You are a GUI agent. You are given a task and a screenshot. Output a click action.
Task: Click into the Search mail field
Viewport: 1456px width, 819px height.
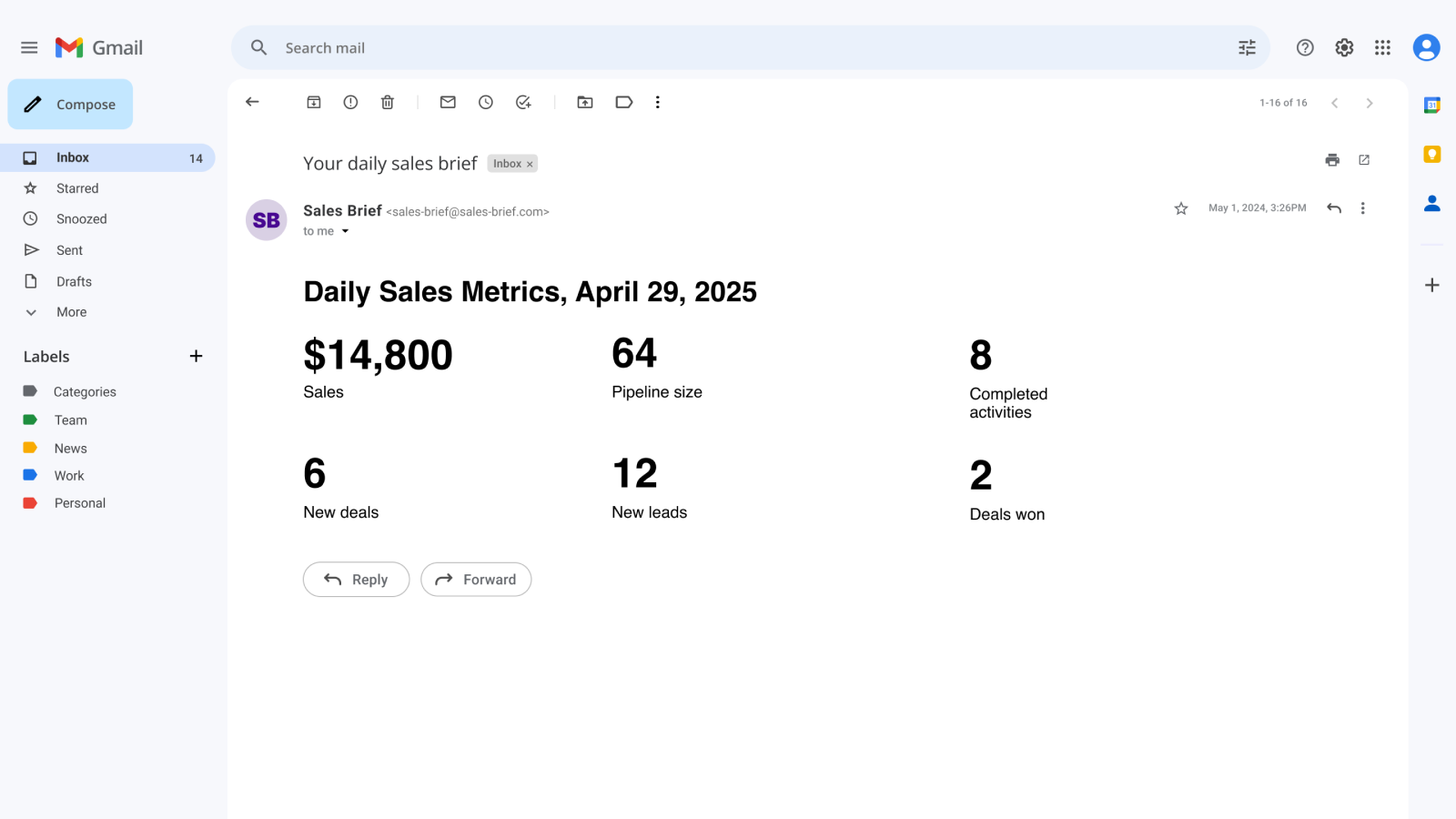(728, 48)
